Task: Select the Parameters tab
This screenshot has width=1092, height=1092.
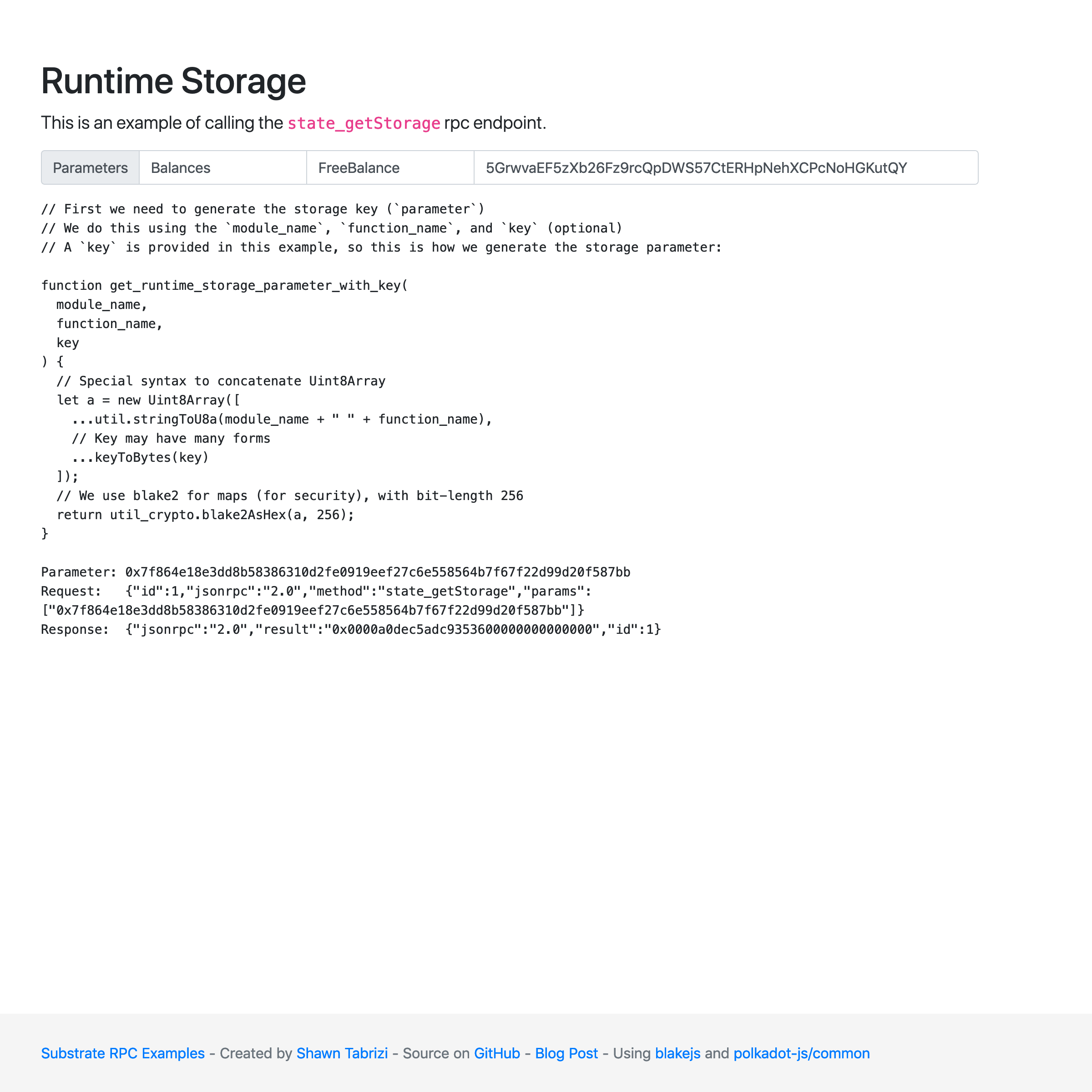Action: coord(91,168)
